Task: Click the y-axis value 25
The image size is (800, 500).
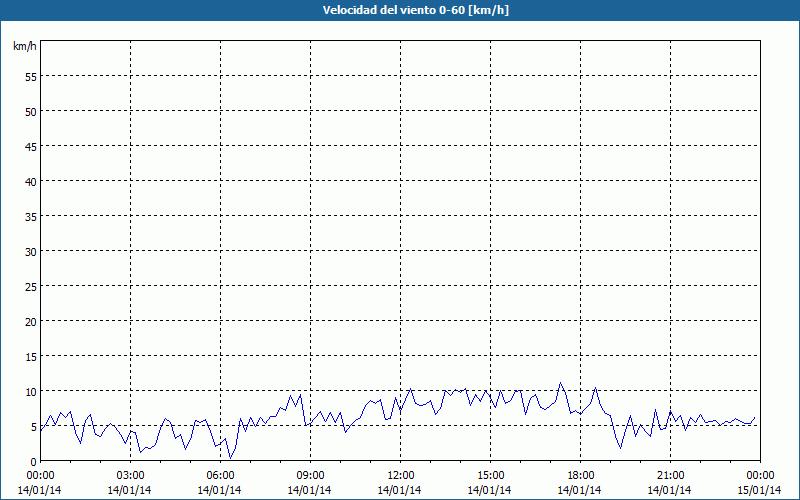Action: point(31,287)
